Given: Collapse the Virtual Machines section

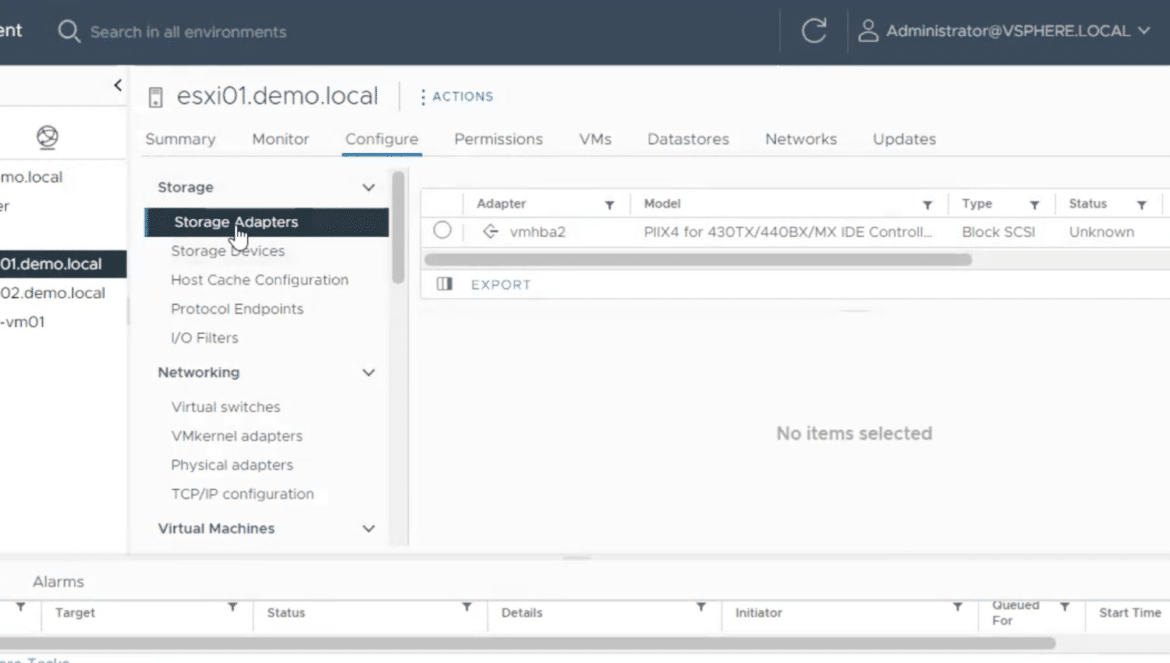Looking at the screenshot, I should click(x=369, y=529).
